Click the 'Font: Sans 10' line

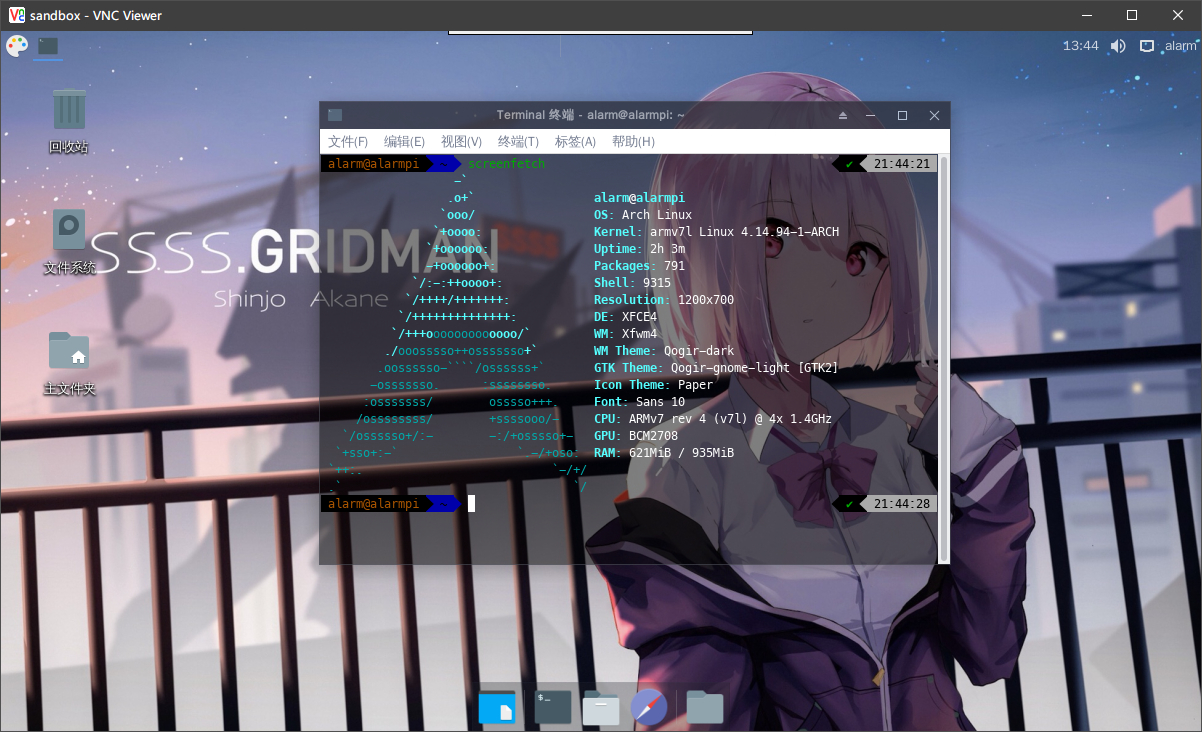click(639, 402)
